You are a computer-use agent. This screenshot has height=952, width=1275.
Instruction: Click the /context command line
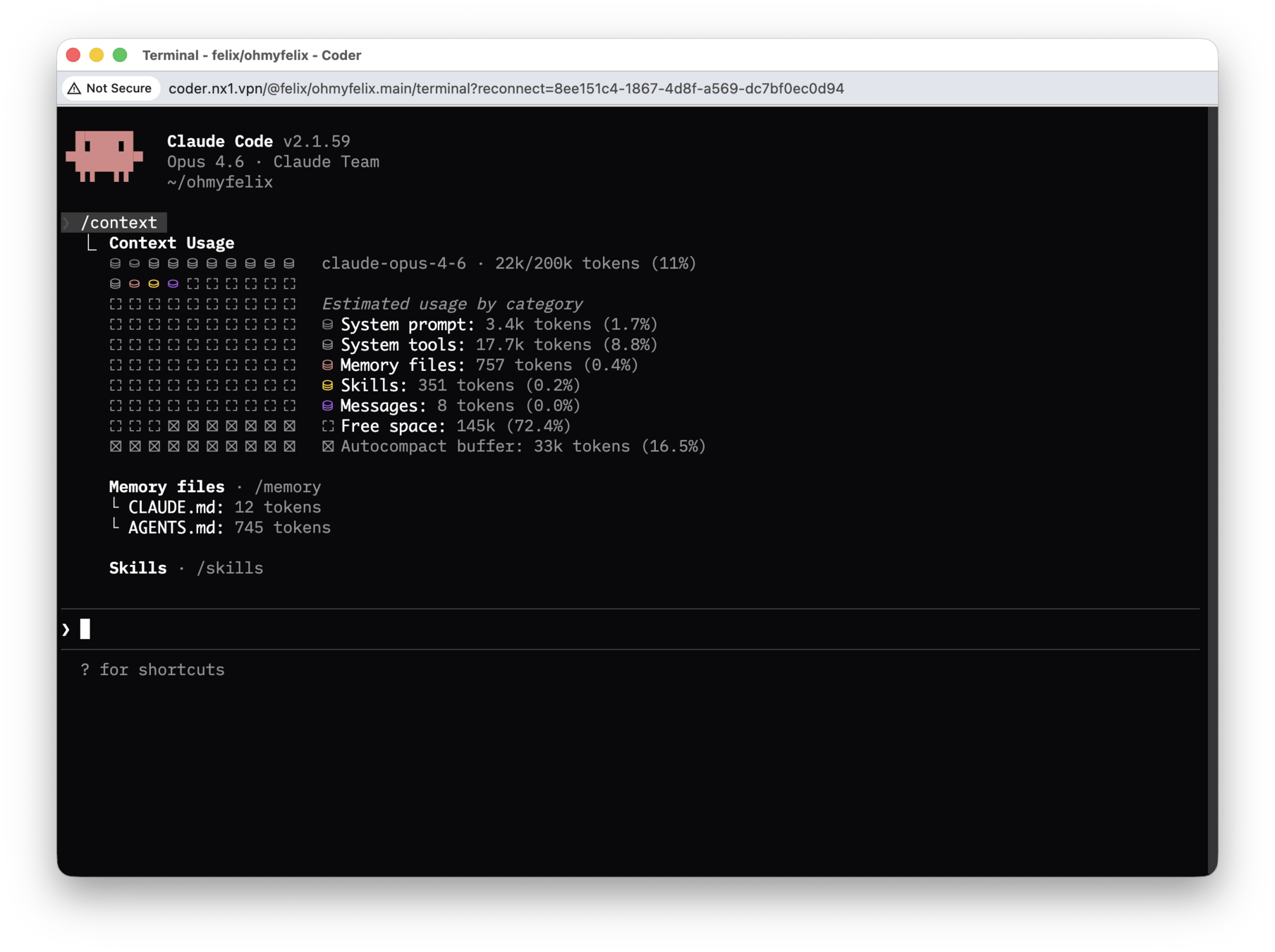click(114, 223)
